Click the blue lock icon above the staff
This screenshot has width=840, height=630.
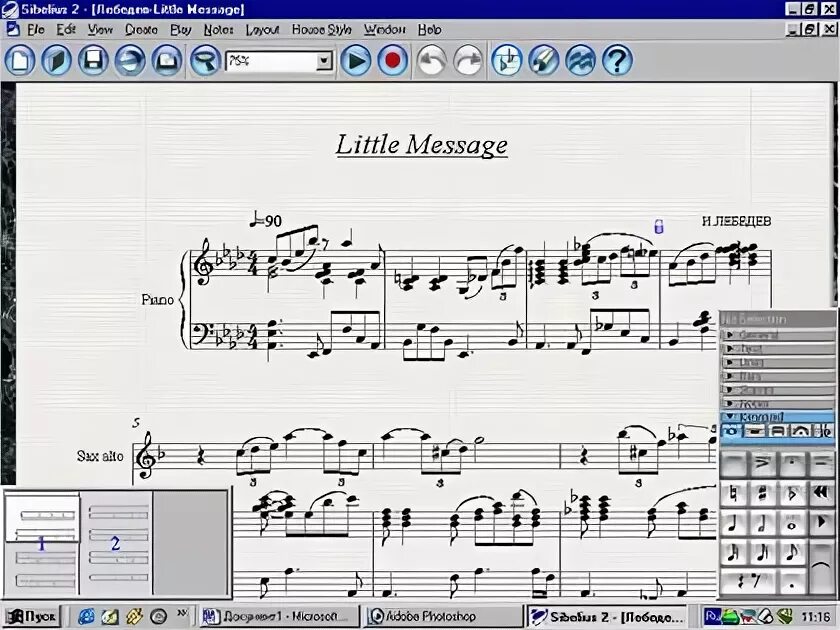(659, 226)
